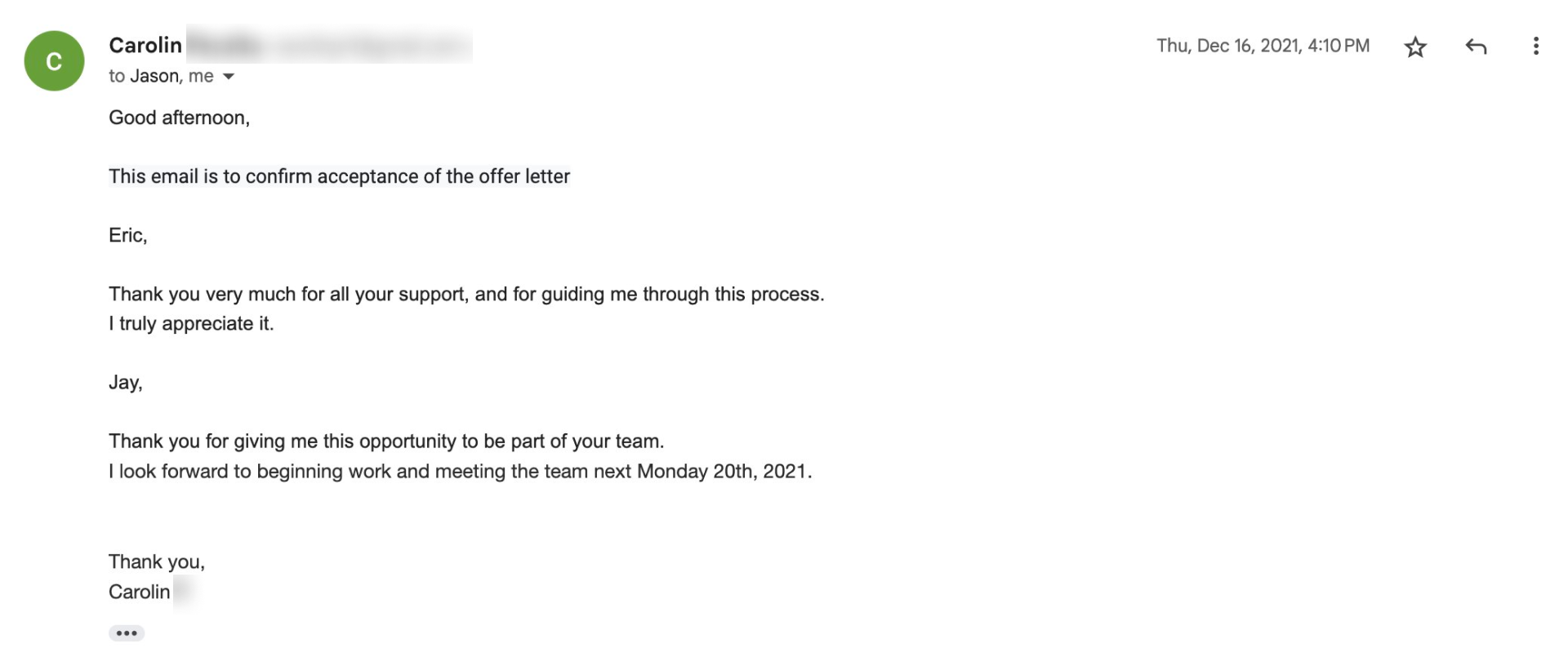This screenshot has width=1568, height=657.
Task: Click the blurred sender email address
Action: (x=367, y=46)
